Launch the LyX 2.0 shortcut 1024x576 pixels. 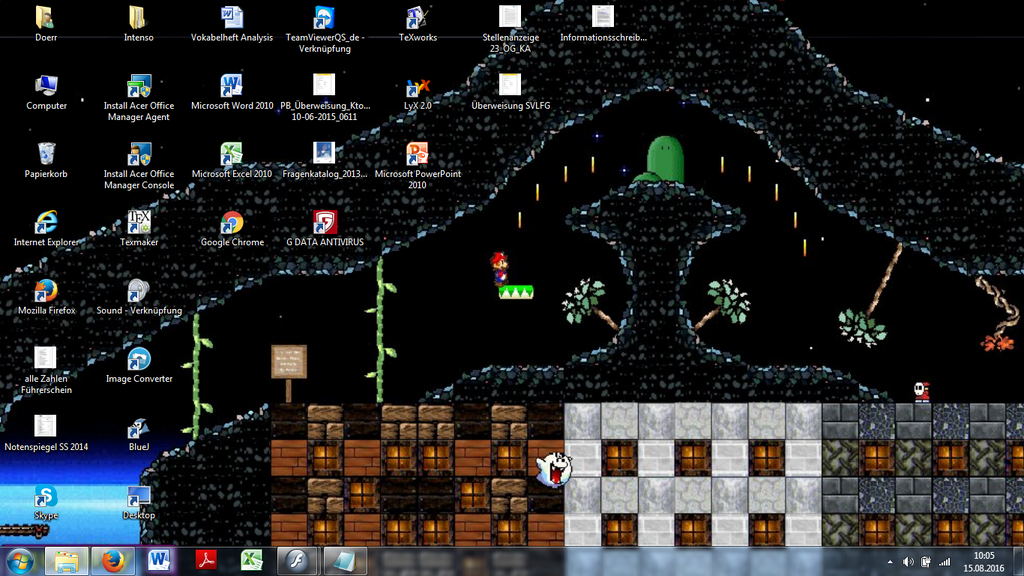click(417, 86)
